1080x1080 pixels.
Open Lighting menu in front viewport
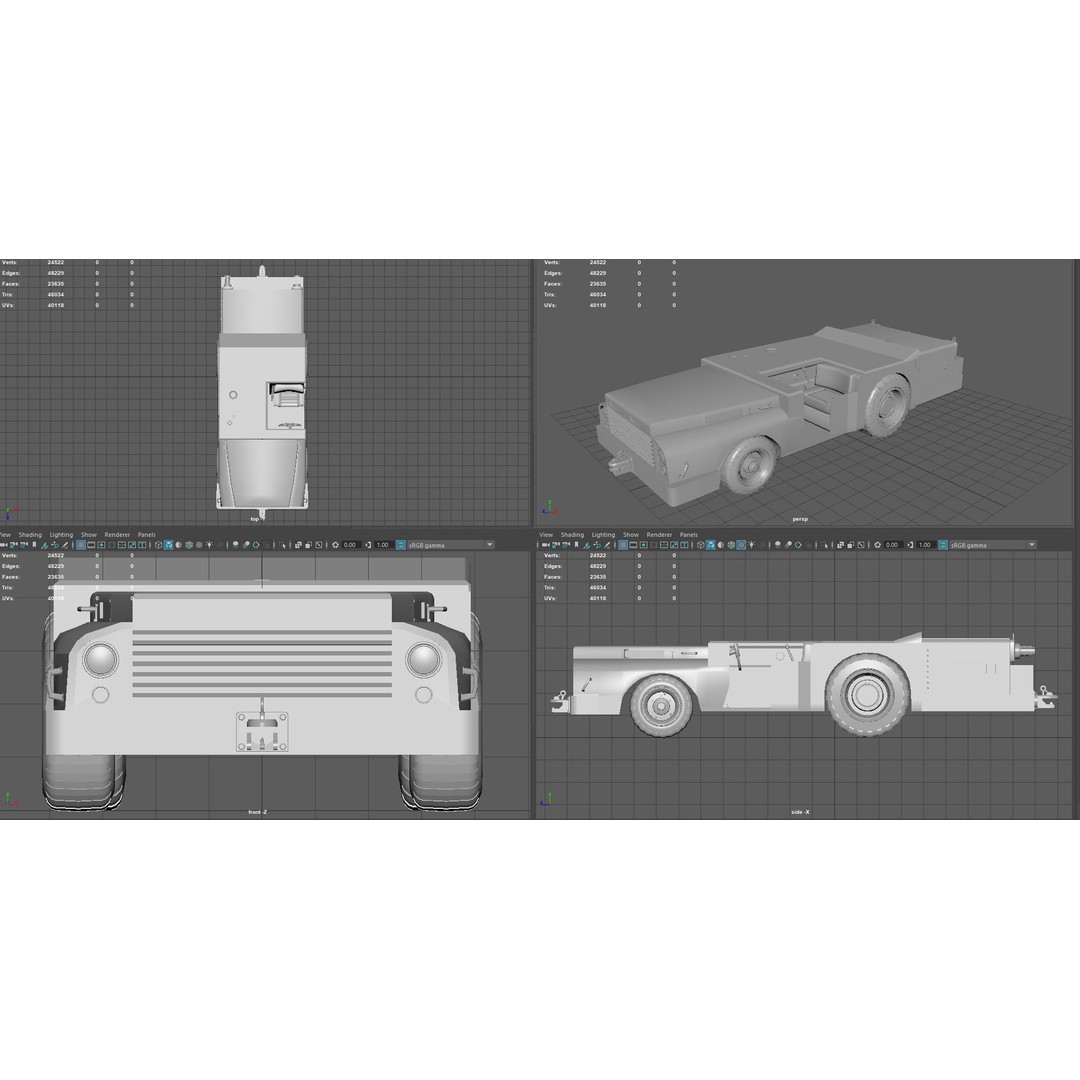tap(61, 534)
